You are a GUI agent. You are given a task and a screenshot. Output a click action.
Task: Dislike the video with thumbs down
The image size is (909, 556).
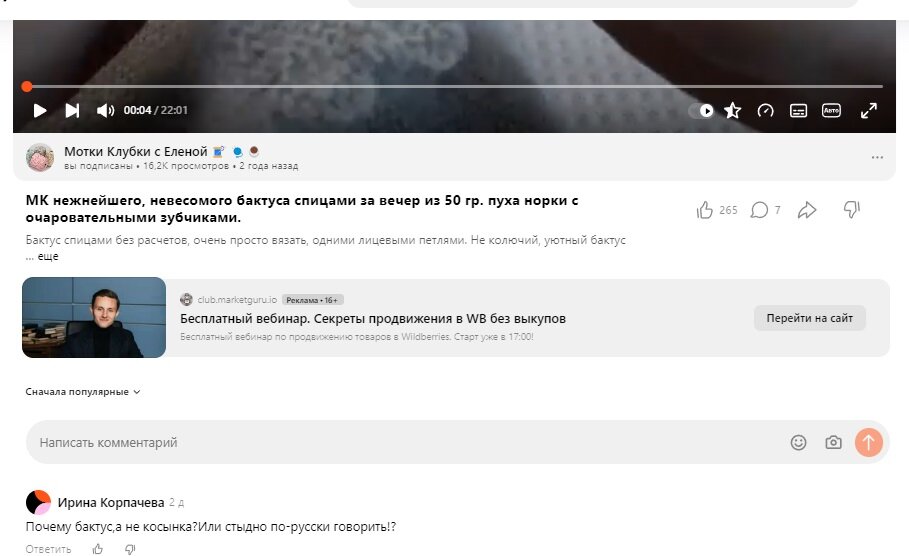coord(852,209)
